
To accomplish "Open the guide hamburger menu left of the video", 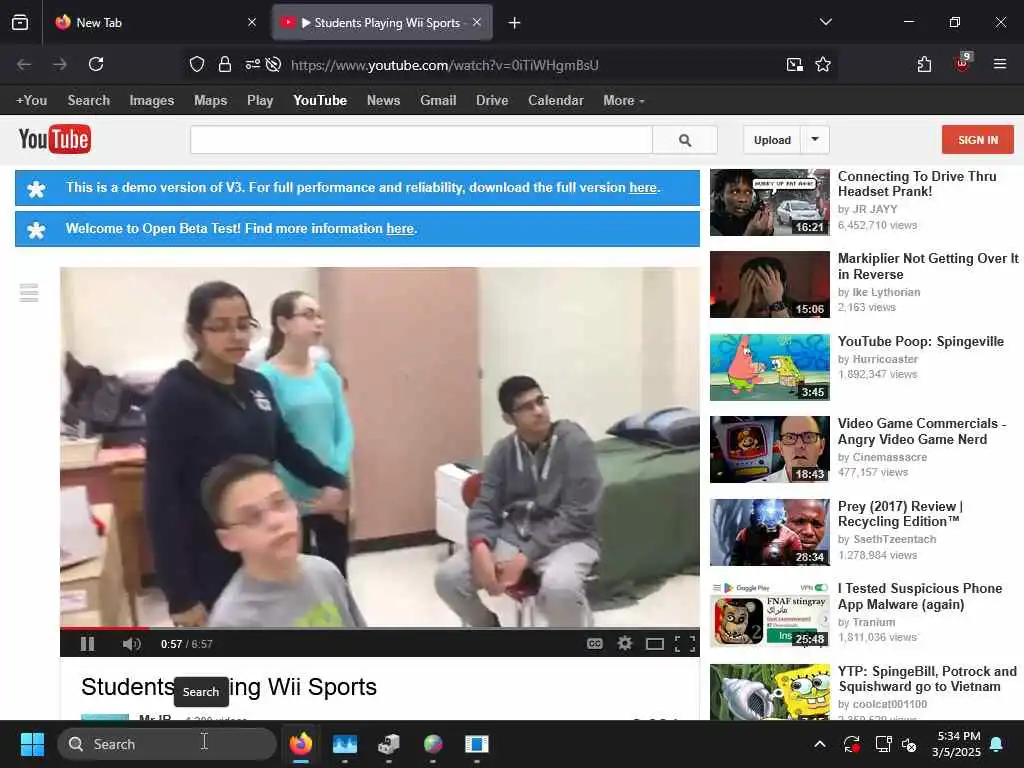I will click(29, 293).
